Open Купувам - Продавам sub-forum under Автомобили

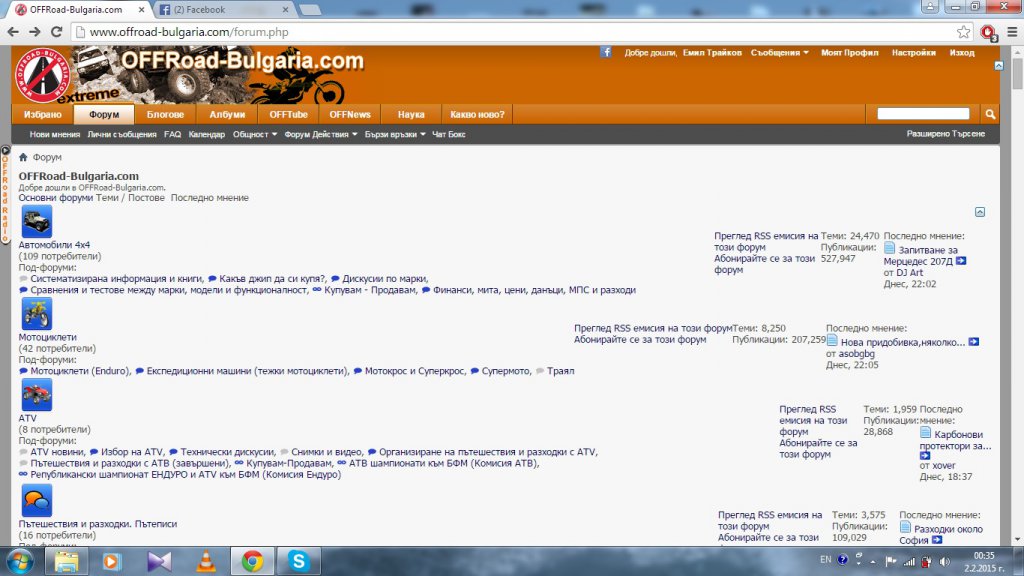pos(370,289)
